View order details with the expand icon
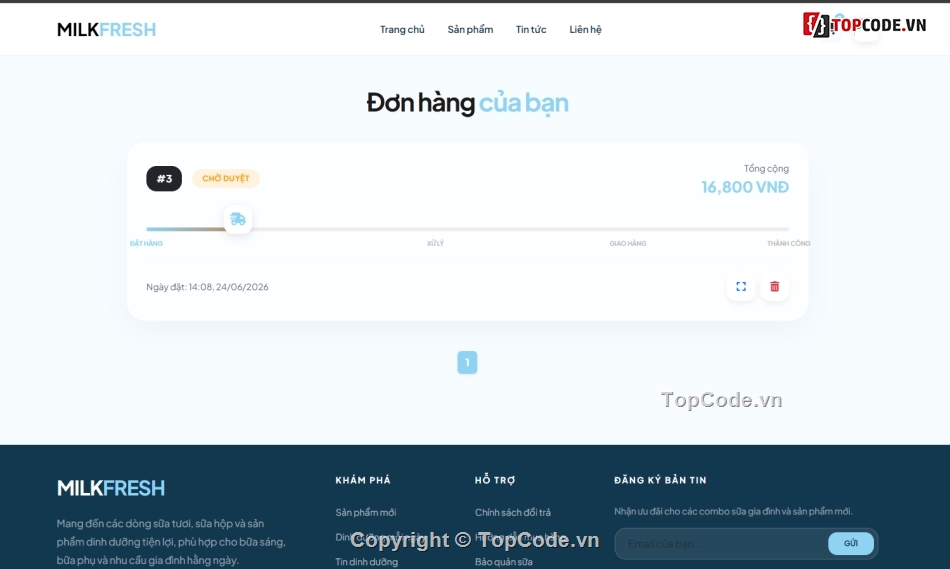This screenshot has height=569, width=950. coord(741,287)
